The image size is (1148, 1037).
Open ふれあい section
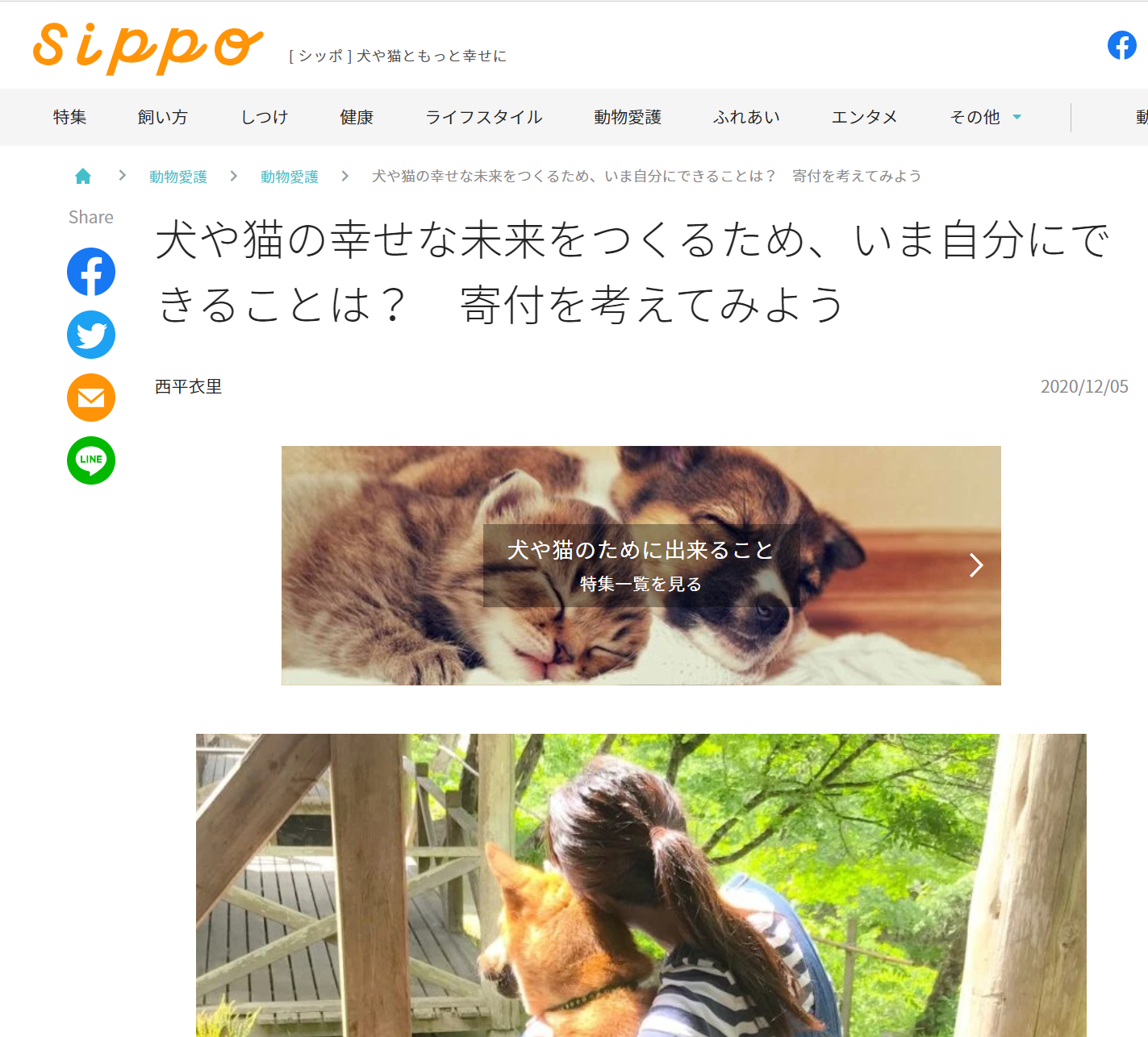pyautogui.click(x=746, y=117)
